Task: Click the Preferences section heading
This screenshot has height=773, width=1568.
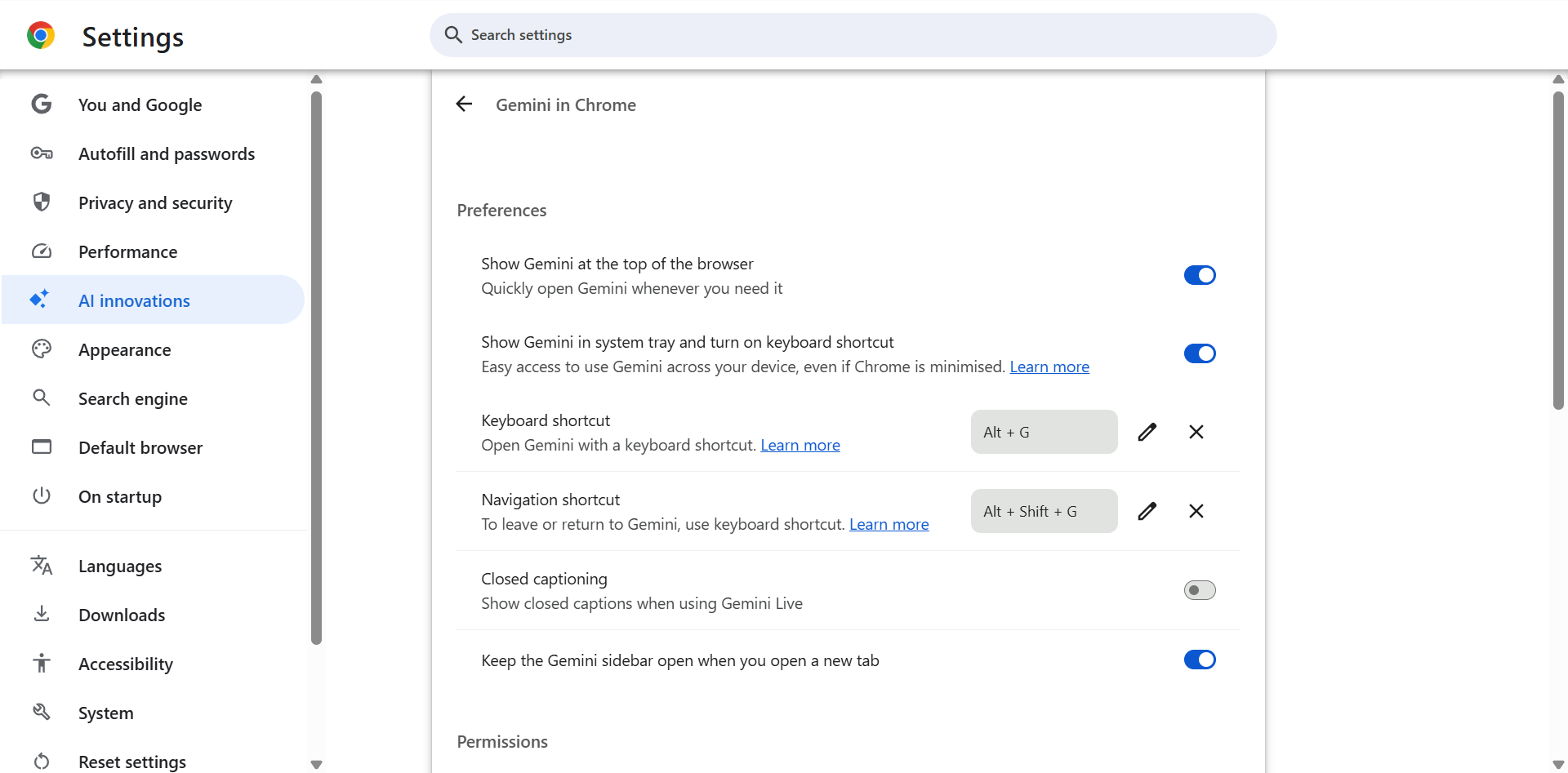Action: tap(501, 210)
